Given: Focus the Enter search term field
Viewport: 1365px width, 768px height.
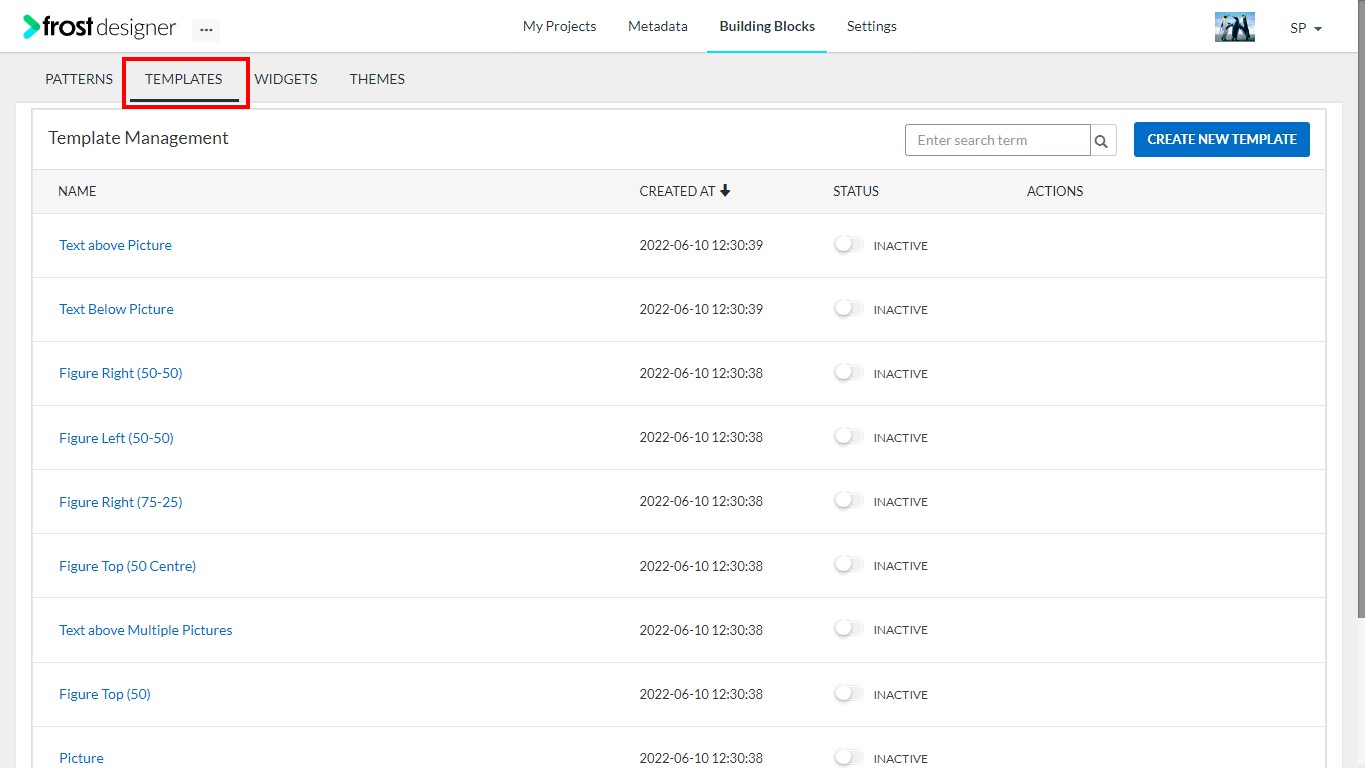Looking at the screenshot, I should tap(997, 140).
